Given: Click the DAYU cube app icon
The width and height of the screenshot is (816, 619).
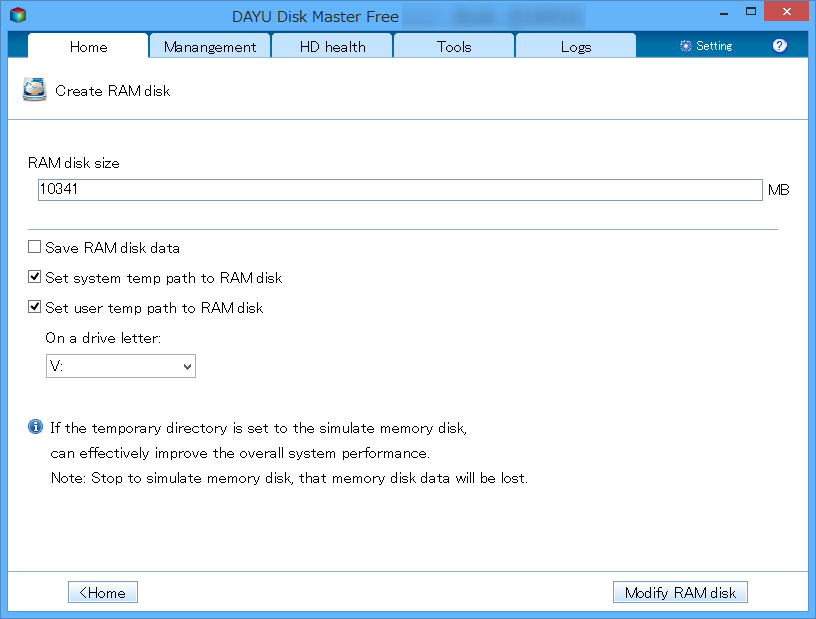Looking at the screenshot, I should (18, 15).
